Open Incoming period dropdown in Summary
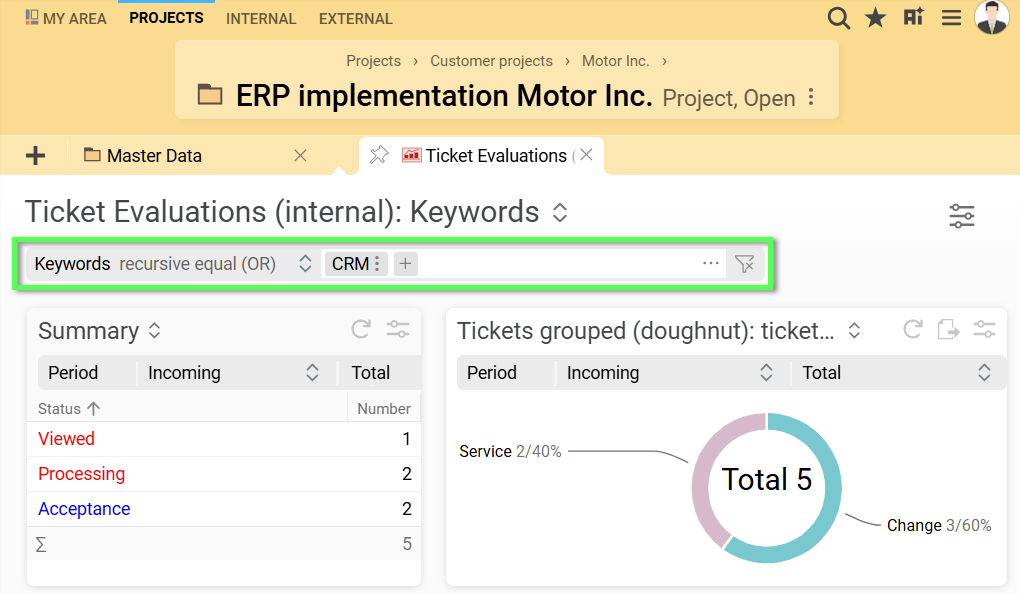1020x594 pixels. (312, 373)
